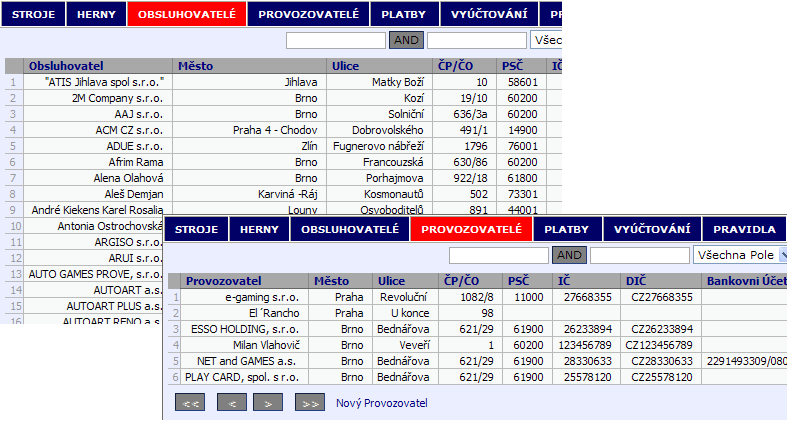Select El ´Rancho row
This screenshot has width=793, height=422.
point(477,313)
